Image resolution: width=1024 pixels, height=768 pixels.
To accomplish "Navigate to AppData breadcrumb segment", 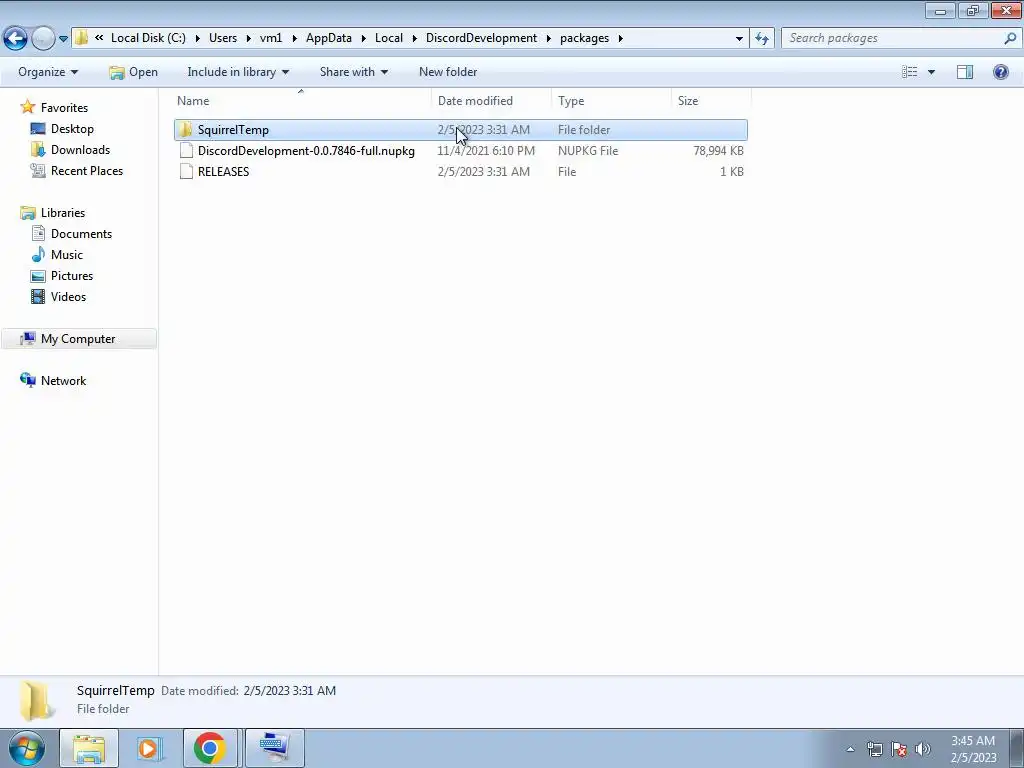I will tap(328, 38).
